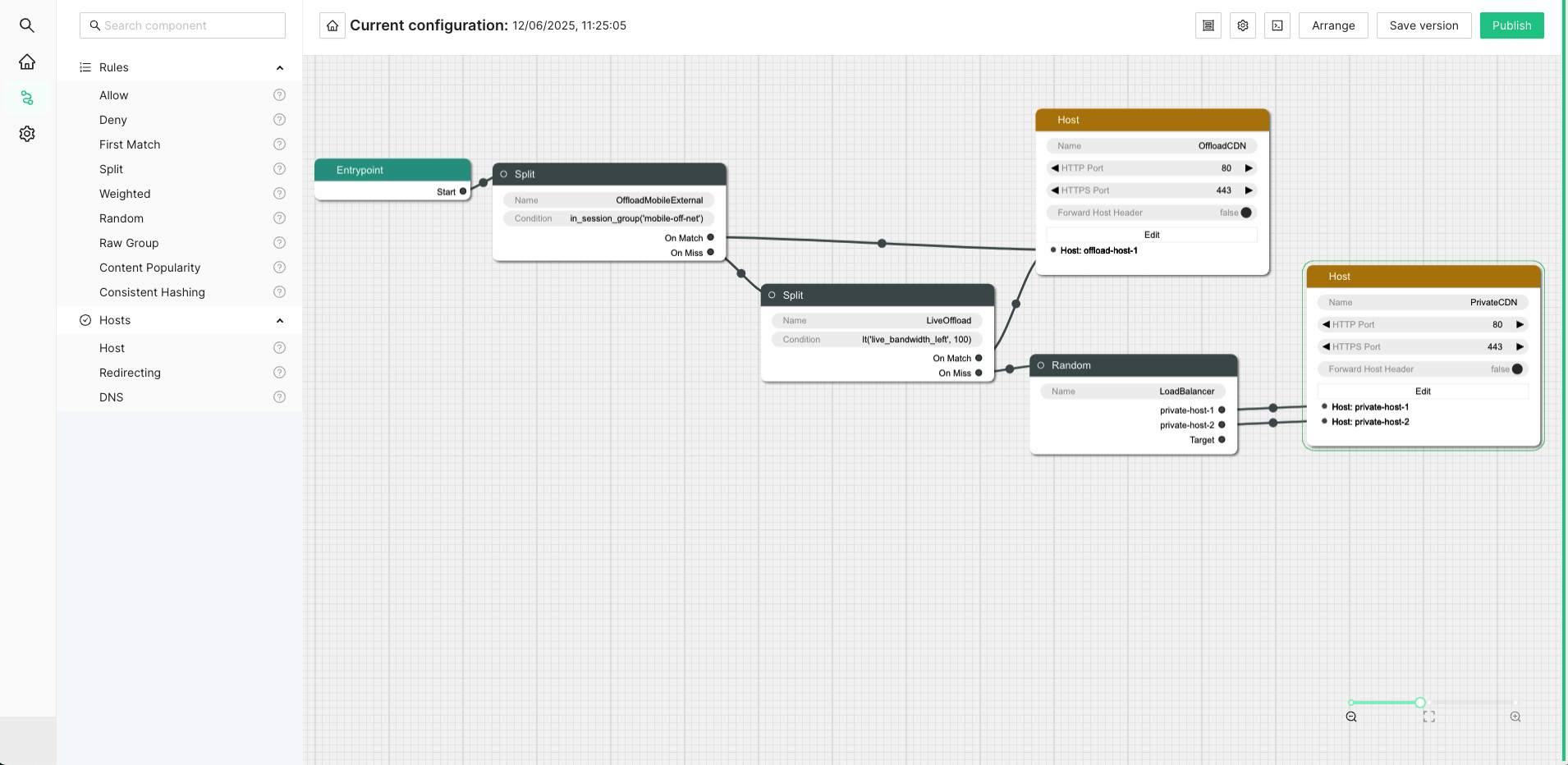Click the canvas zoom slider handle

point(1420,703)
